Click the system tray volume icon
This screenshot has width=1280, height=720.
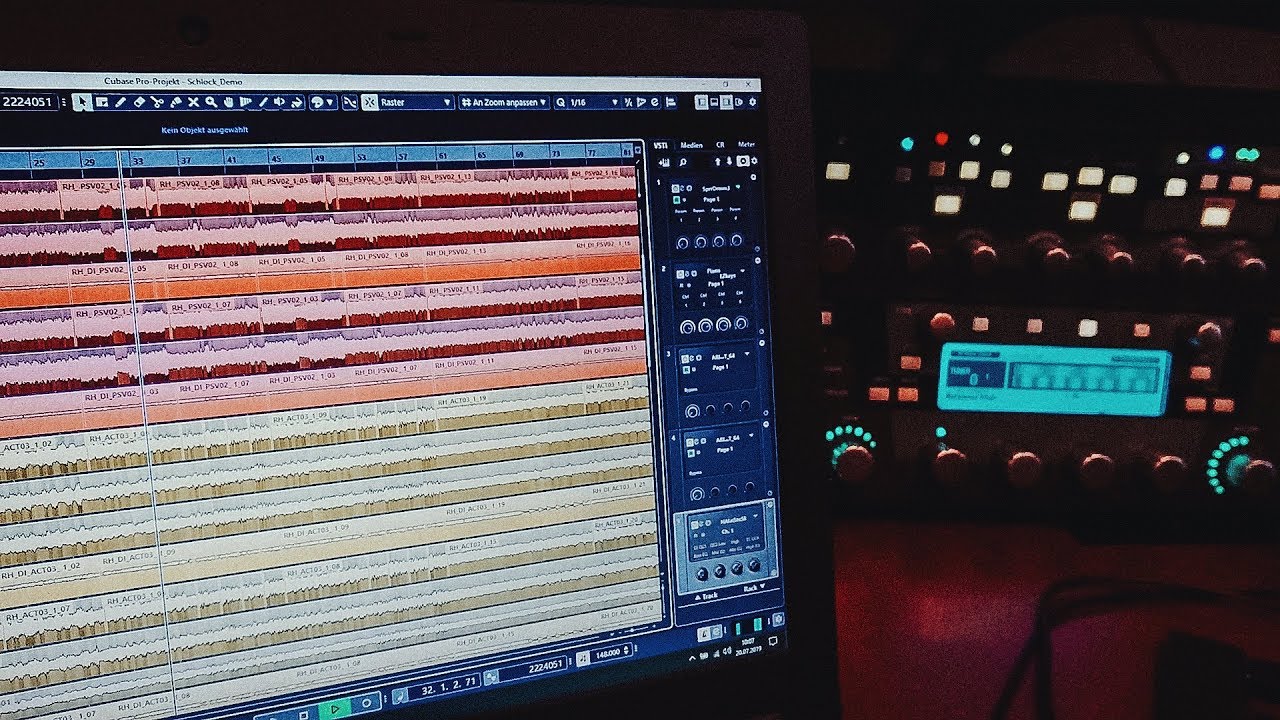[x=727, y=650]
